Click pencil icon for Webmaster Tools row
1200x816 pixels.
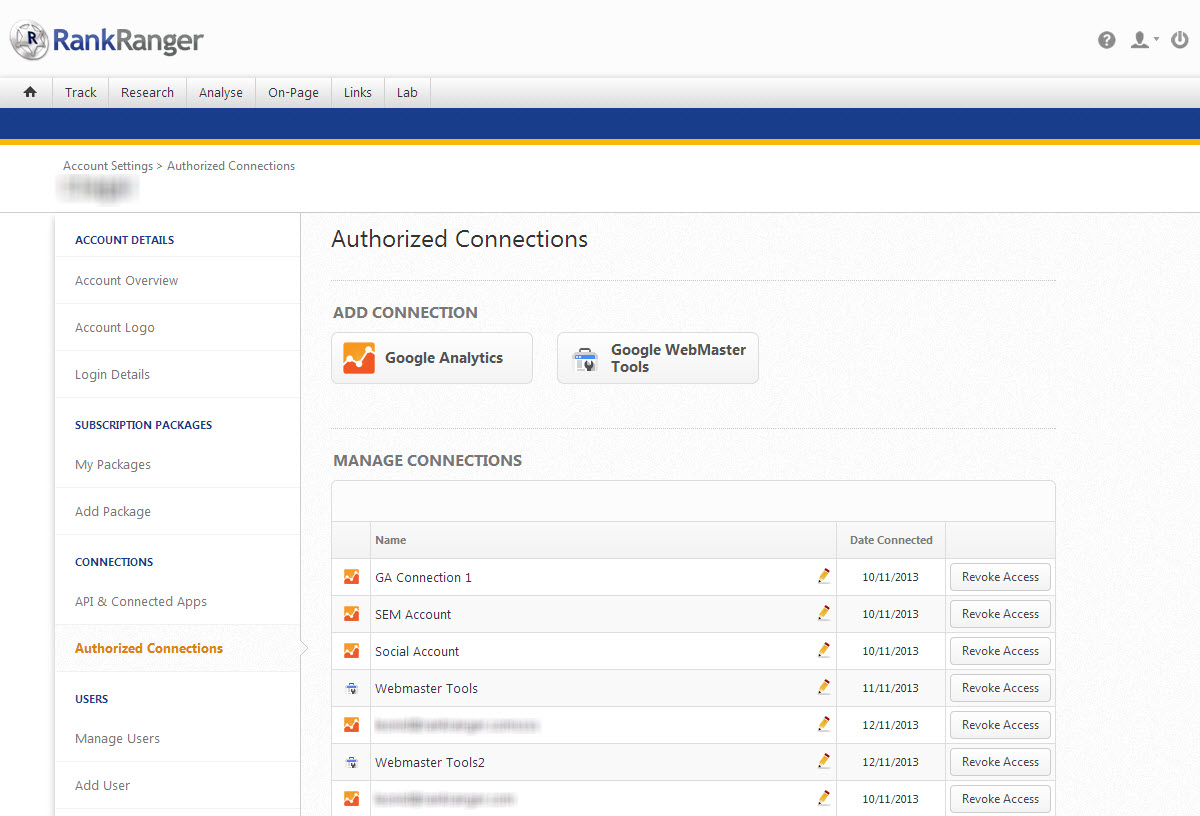point(823,687)
